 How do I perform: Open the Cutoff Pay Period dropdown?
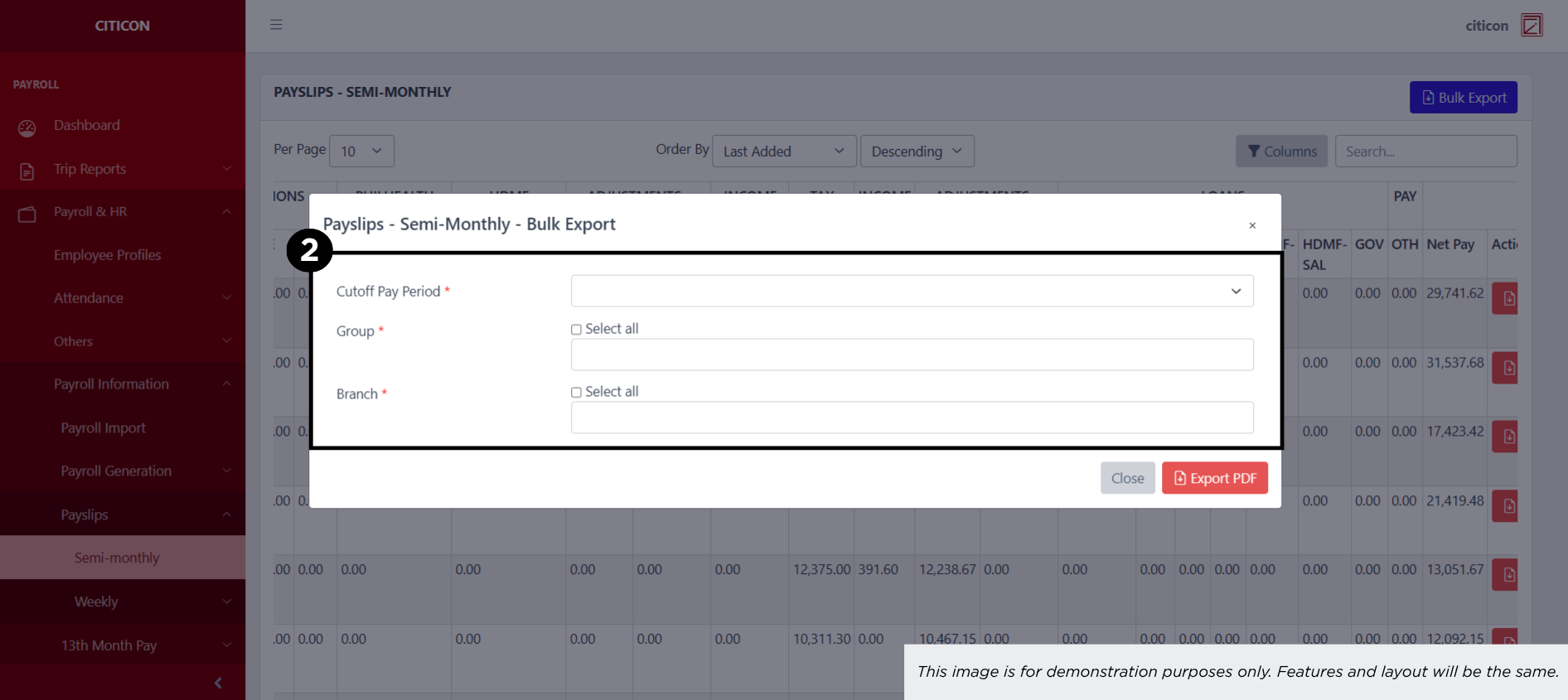coord(912,292)
